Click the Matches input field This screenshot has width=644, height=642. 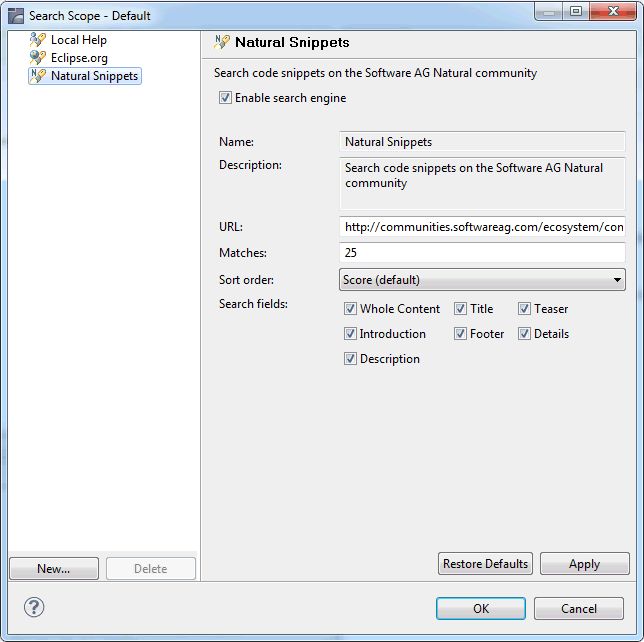point(482,253)
